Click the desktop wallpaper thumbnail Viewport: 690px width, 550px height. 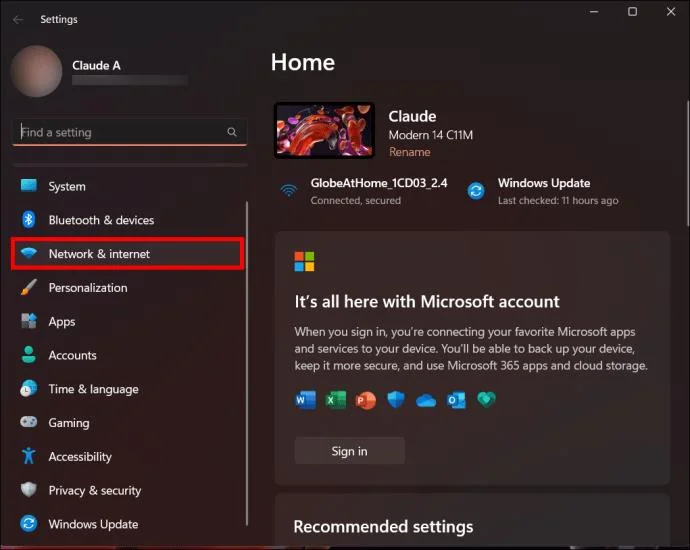pyautogui.click(x=324, y=130)
